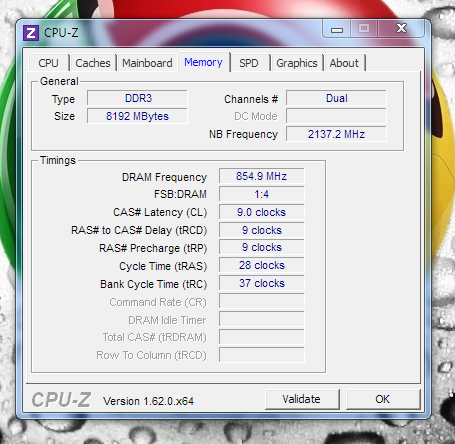The width and height of the screenshot is (455, 444).
Task: Click the 8192 MBytes size field
Action: pyautogui.click(x=137, y=116)
